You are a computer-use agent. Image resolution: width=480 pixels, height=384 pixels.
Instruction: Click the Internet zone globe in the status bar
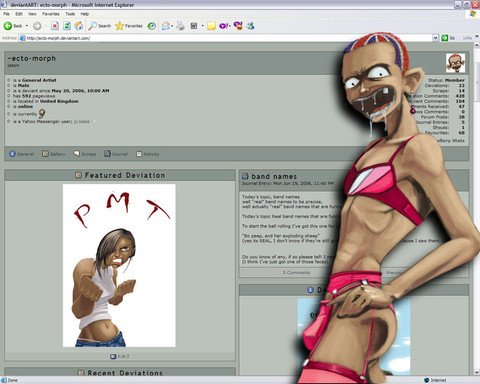coord(426,380)
